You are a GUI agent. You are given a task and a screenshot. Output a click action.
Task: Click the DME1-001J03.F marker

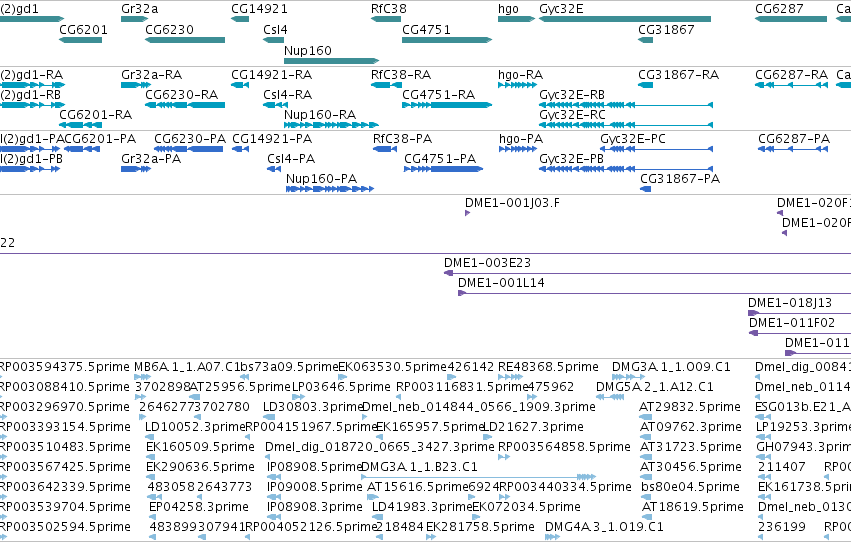467,213
